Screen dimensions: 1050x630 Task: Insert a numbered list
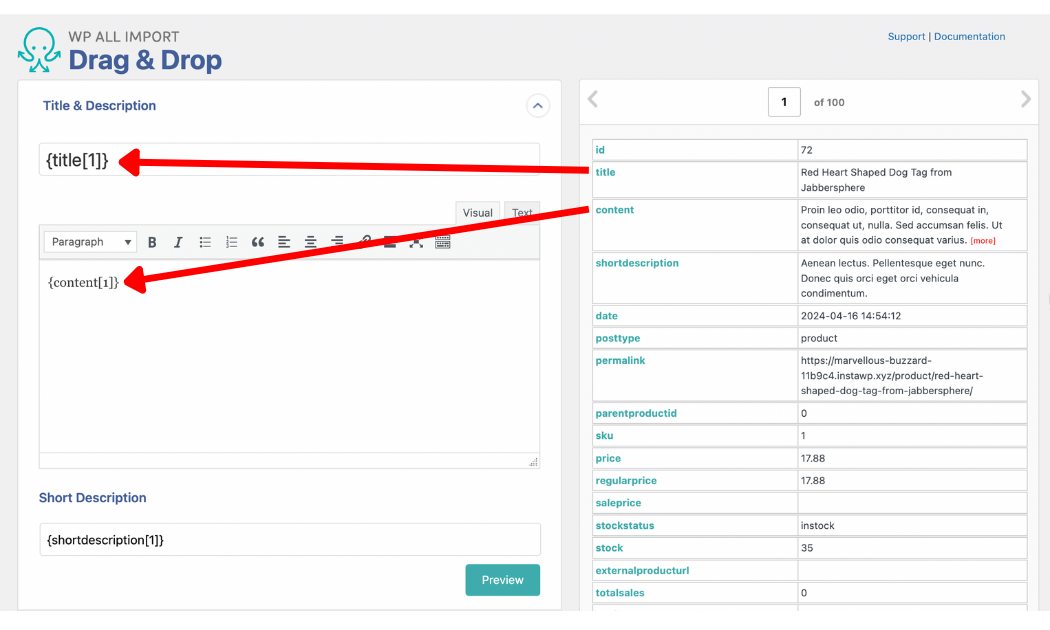click(x=232, y=242)
